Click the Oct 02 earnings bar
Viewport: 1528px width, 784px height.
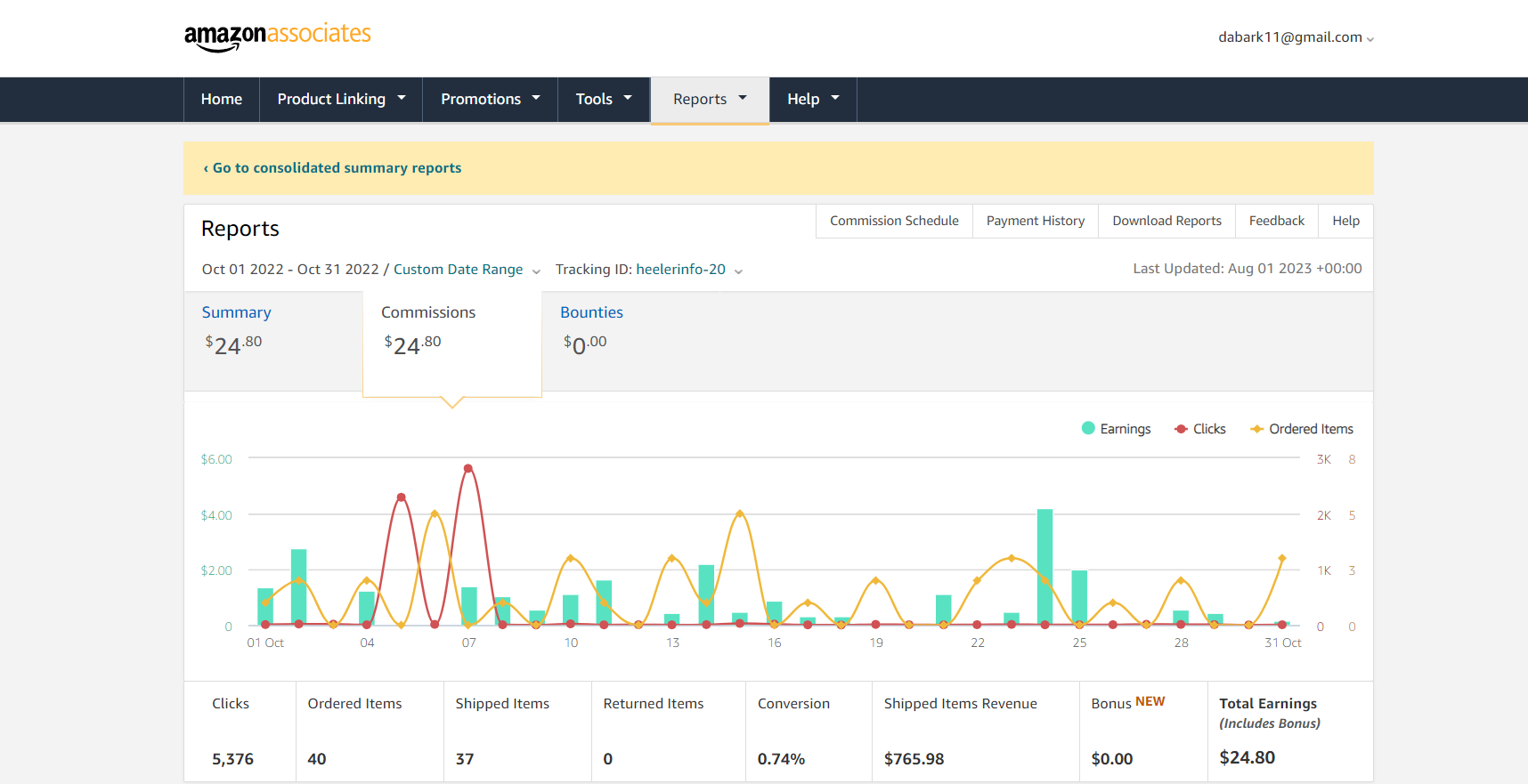pyautogui.click(x=298, y=586)
